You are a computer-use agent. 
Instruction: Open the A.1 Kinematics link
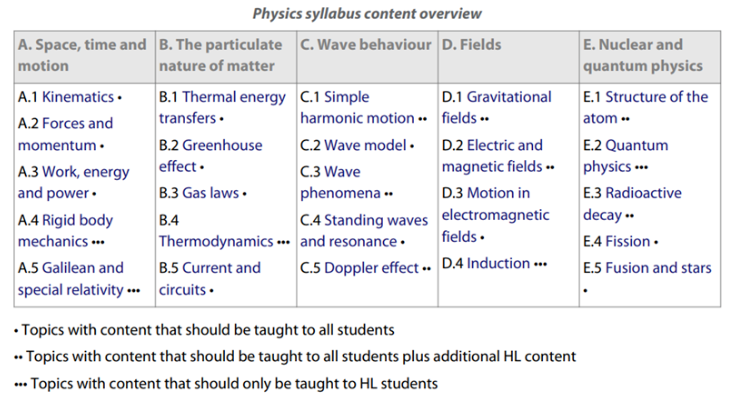[x=78, y=97]
